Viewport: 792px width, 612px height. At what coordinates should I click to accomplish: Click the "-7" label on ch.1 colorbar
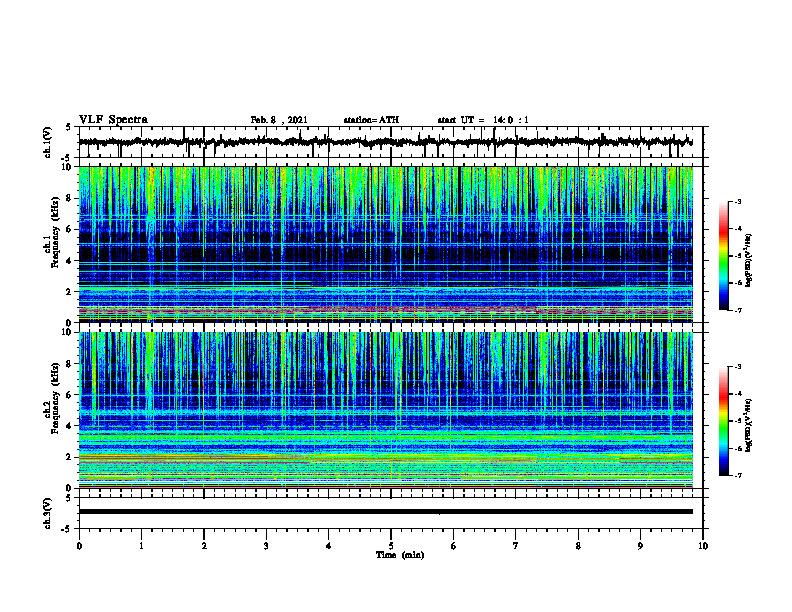pyautogui.click(x=737, y=310)
